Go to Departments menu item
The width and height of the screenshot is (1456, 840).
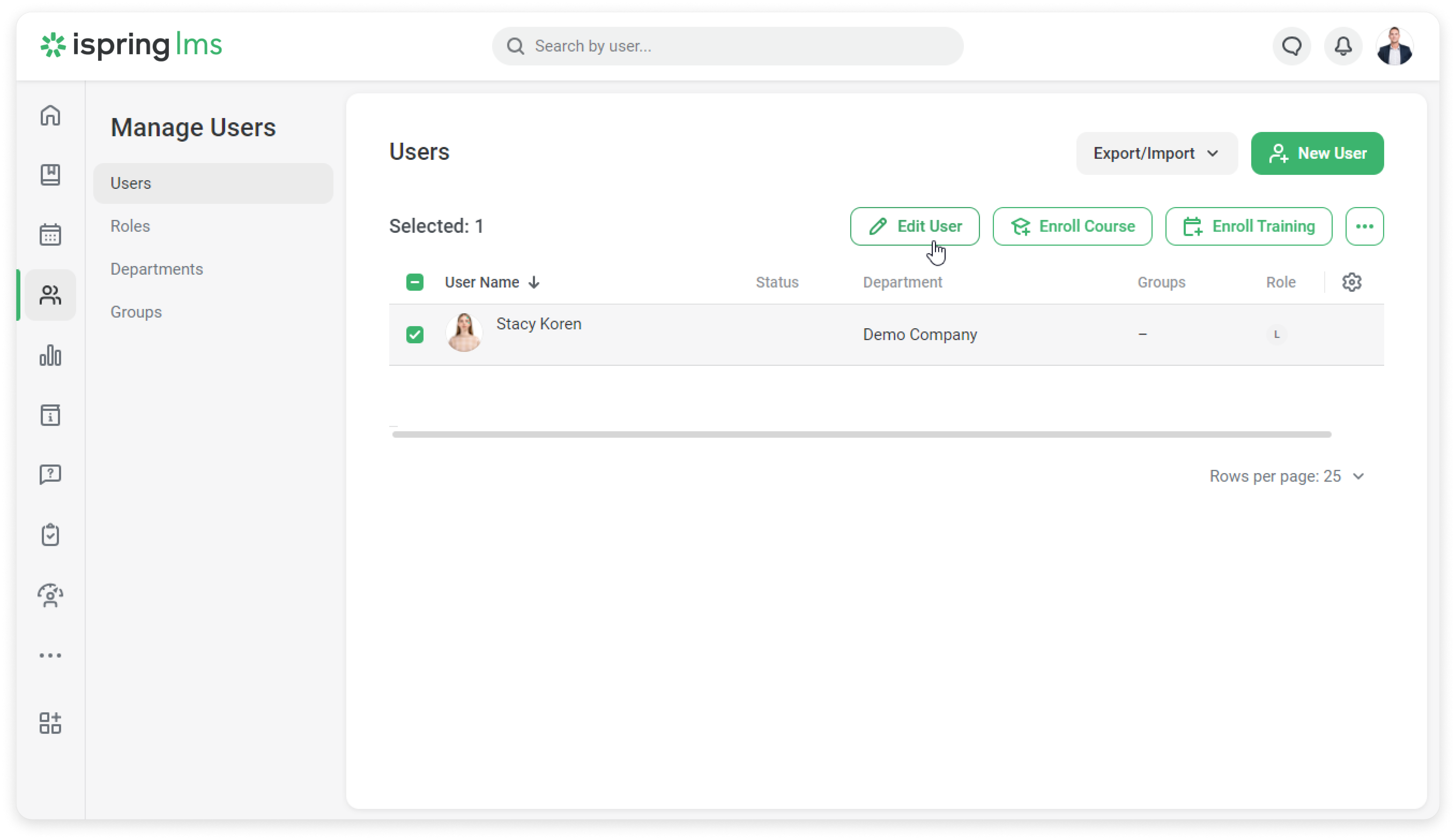click(x=157, y=269)
